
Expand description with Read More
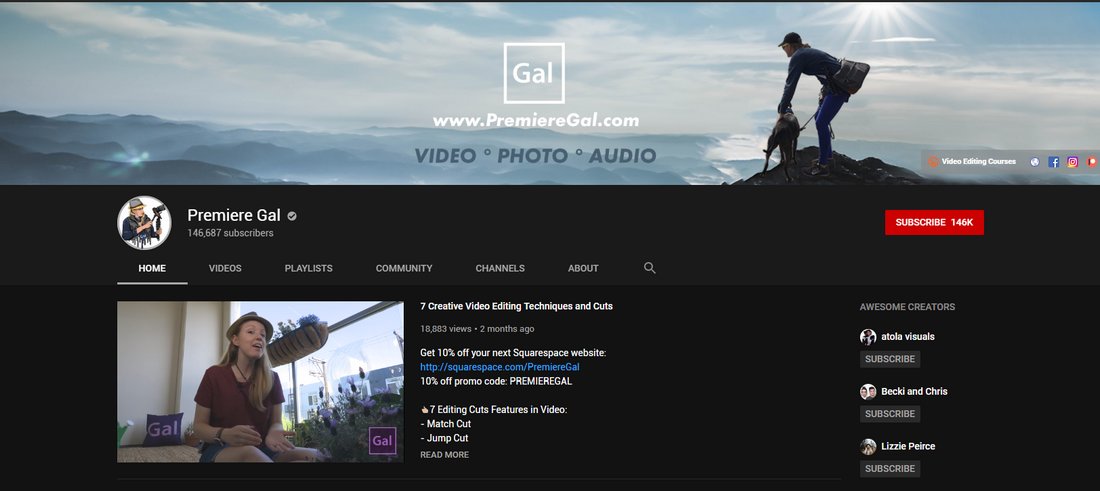pos(444,455)
